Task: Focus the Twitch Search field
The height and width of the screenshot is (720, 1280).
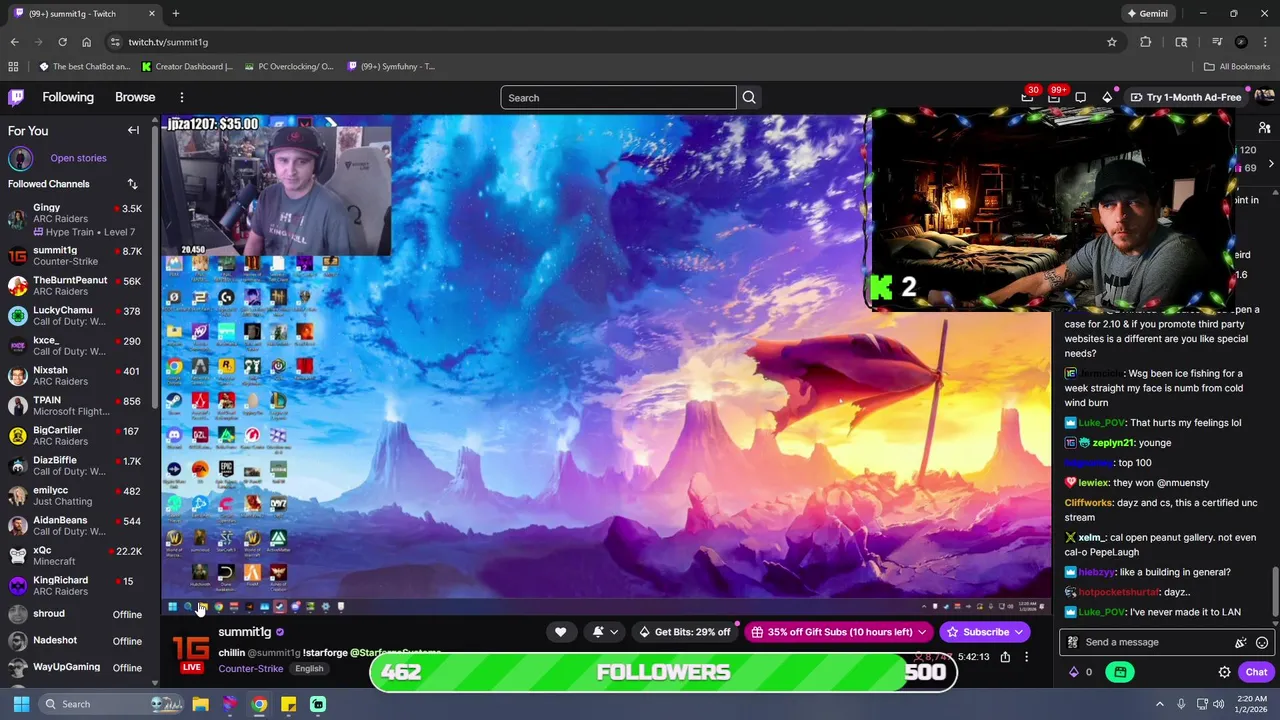Action: pos(619,98)
